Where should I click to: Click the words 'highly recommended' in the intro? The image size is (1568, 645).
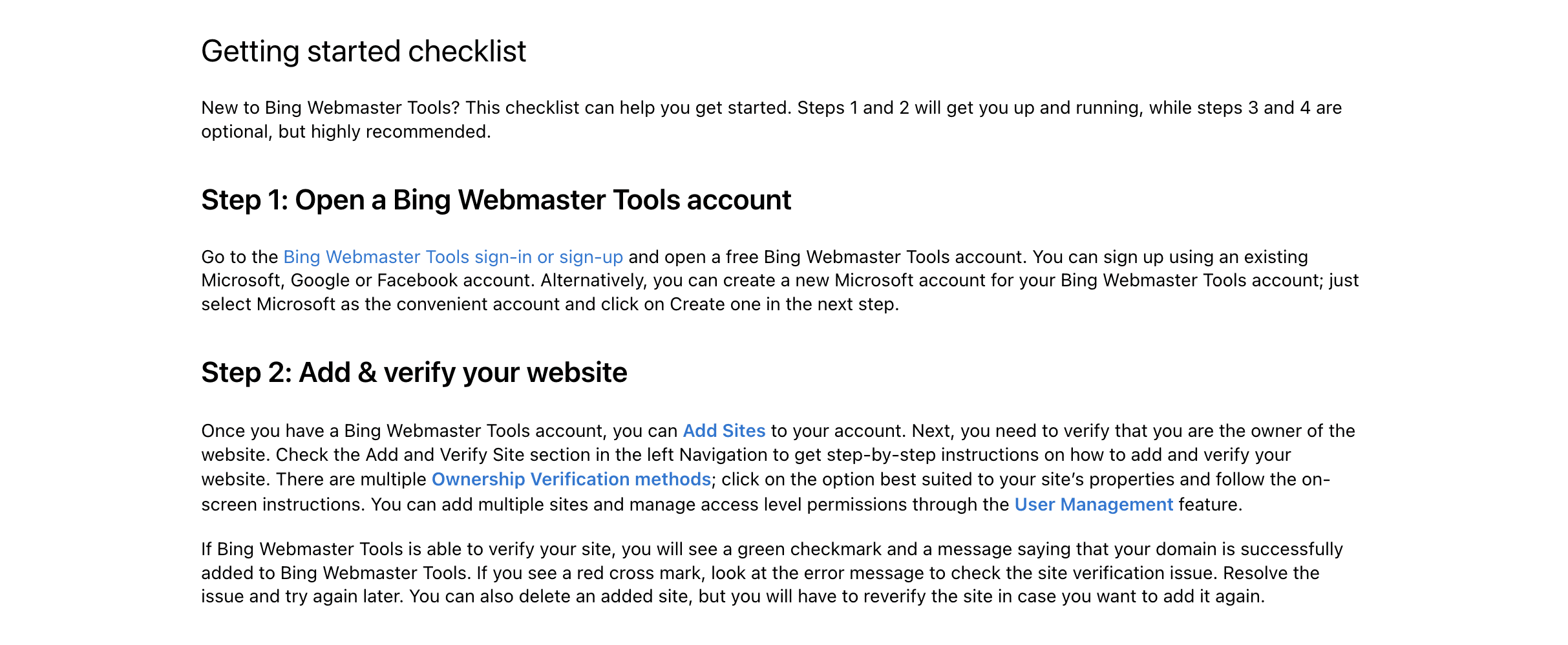[399, 132]
